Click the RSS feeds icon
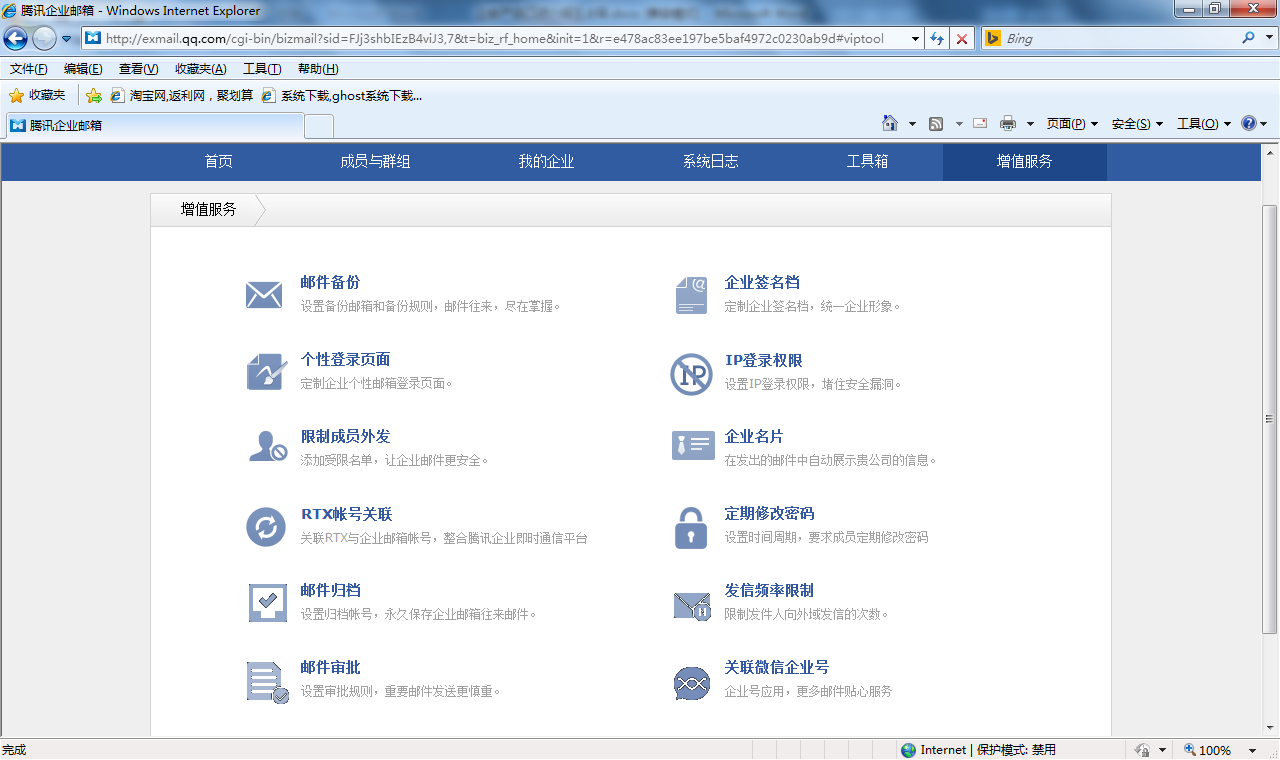Image resolution: width=1280 pixels, height=760 pixels. [x=936, y=123]
